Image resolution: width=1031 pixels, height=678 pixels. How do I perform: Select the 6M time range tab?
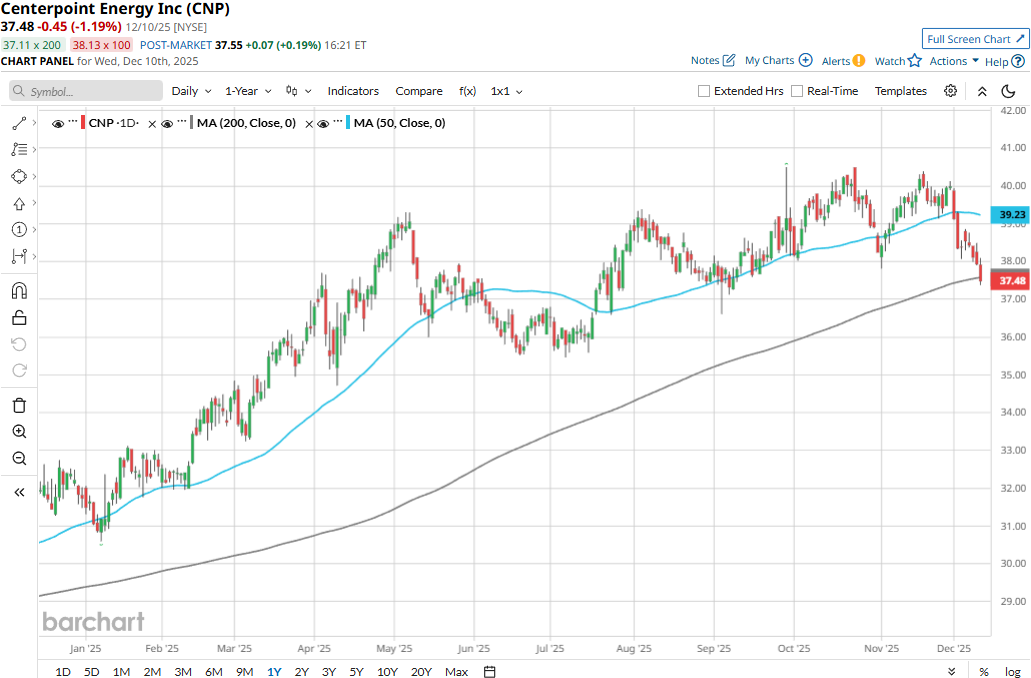click(214, 671)
